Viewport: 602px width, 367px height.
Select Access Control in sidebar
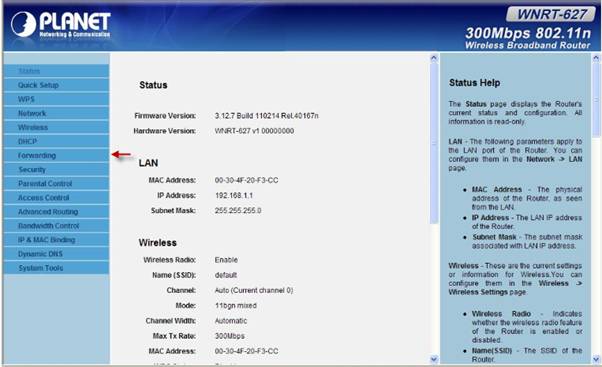(x=56, y=198)
